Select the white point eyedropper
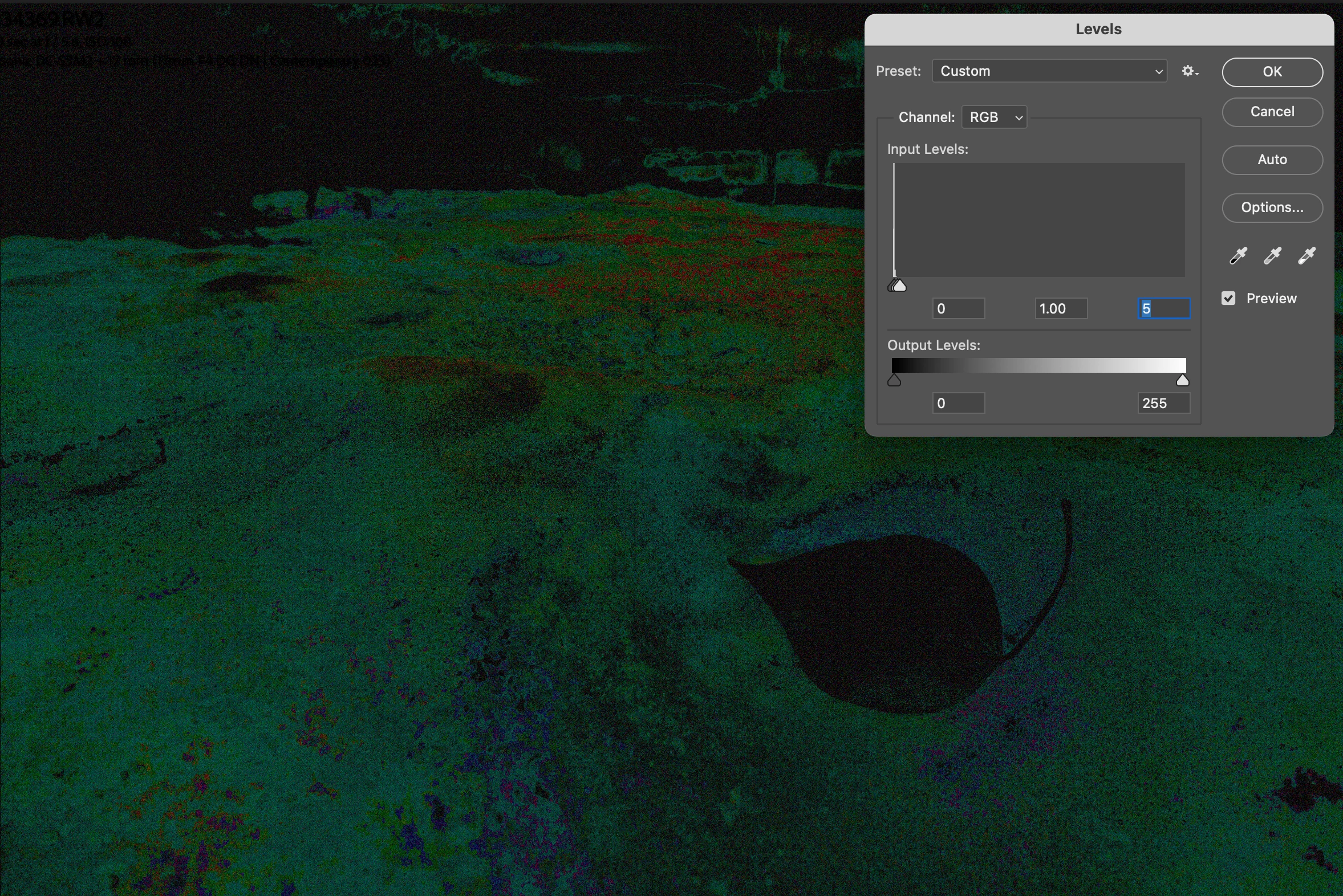The height and width of the screenshot is (896, 1343). 1307,255
